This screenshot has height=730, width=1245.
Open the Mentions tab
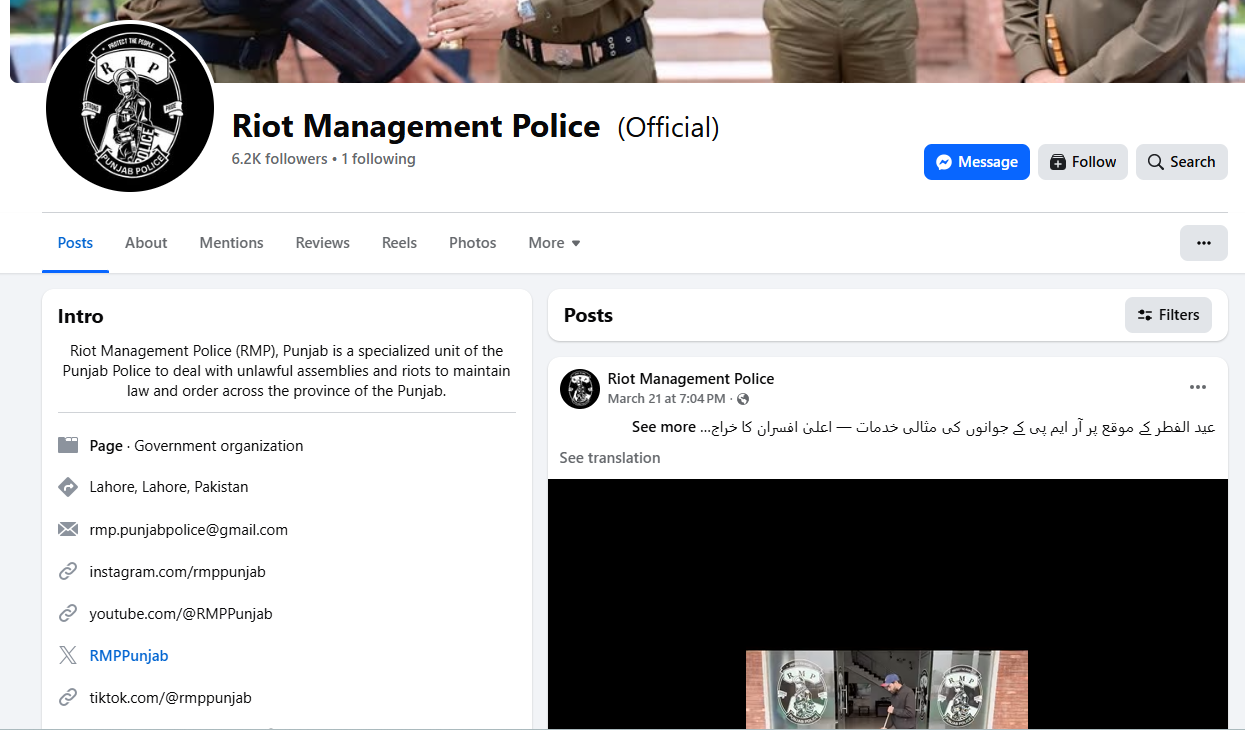[231, 243]
